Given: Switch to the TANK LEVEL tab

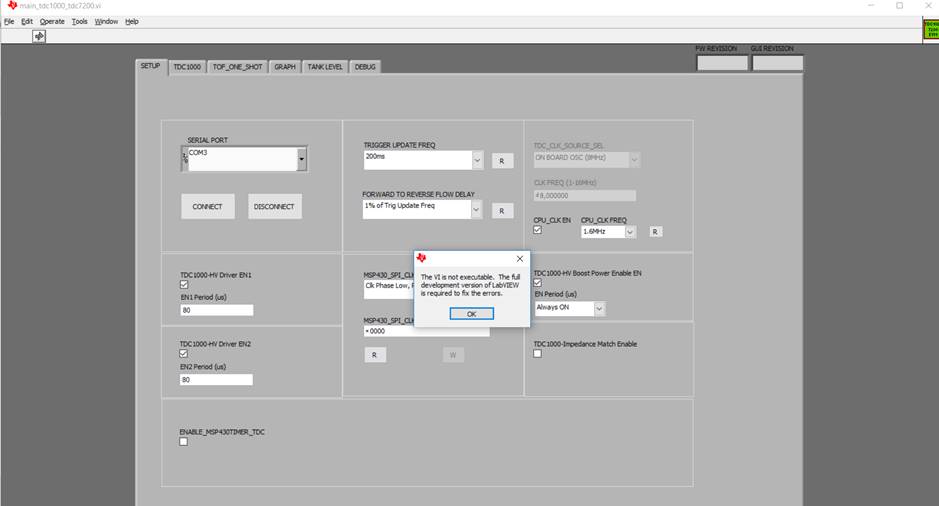Looking at the screenshot, I should click(325, 67).
